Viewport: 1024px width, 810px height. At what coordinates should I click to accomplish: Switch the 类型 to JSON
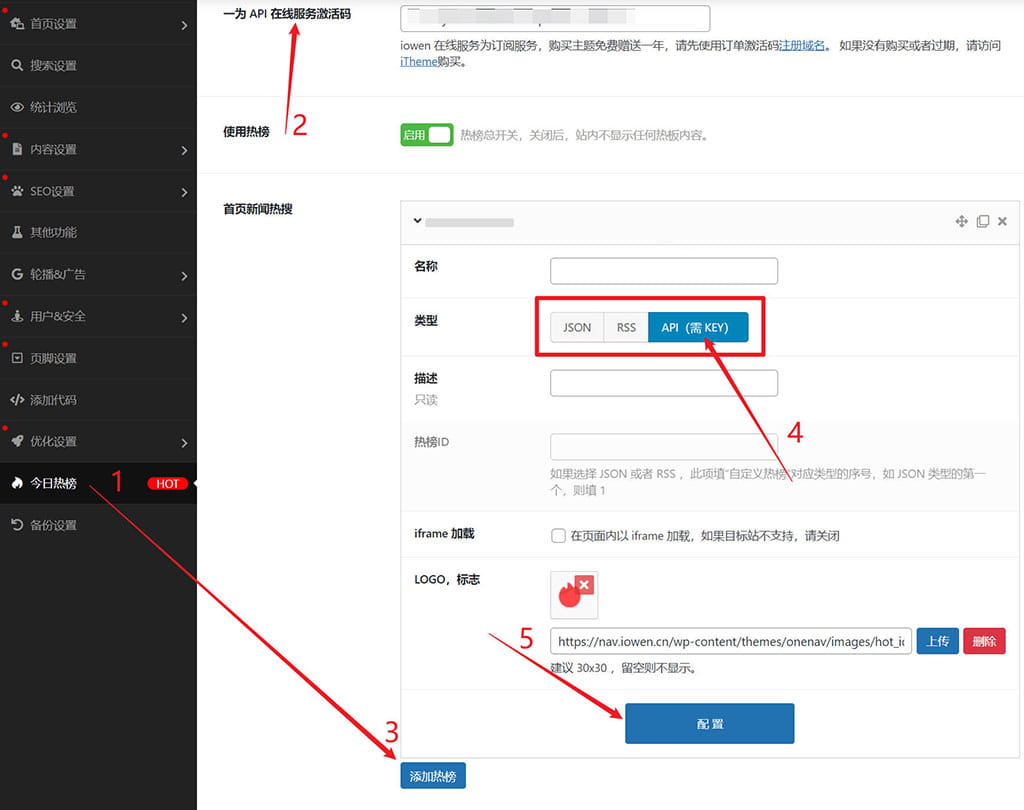(x=577, y=327)
